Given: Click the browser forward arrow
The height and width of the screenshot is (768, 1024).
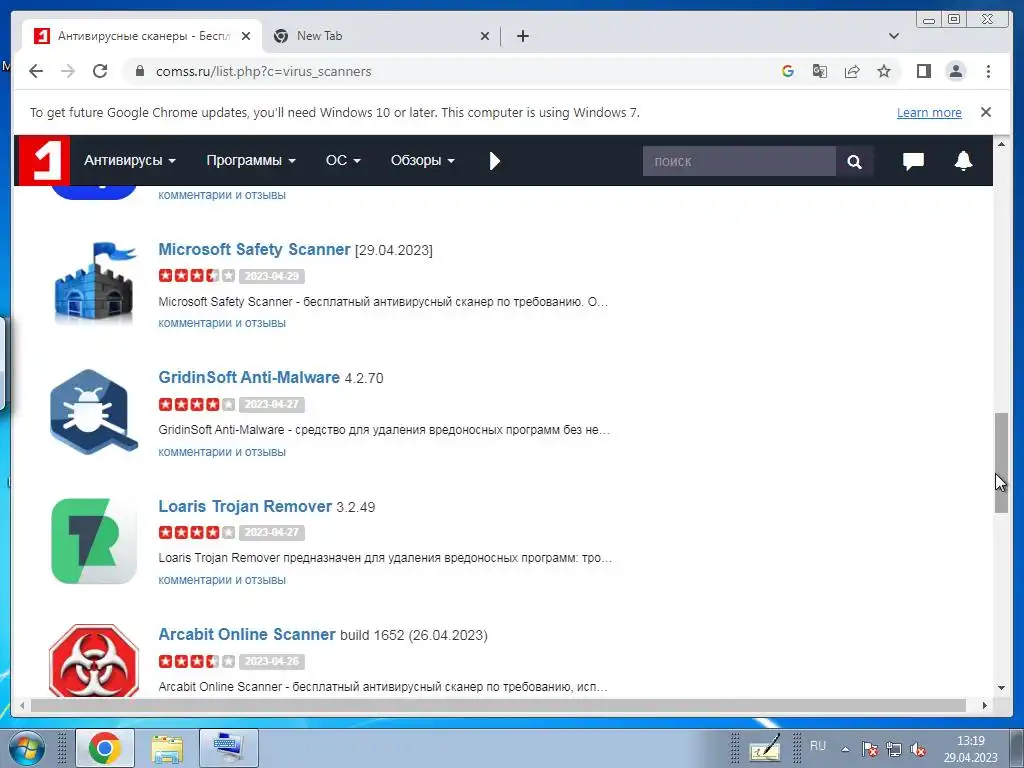Looking at the screenshot, I should click(x=68, y=71).
